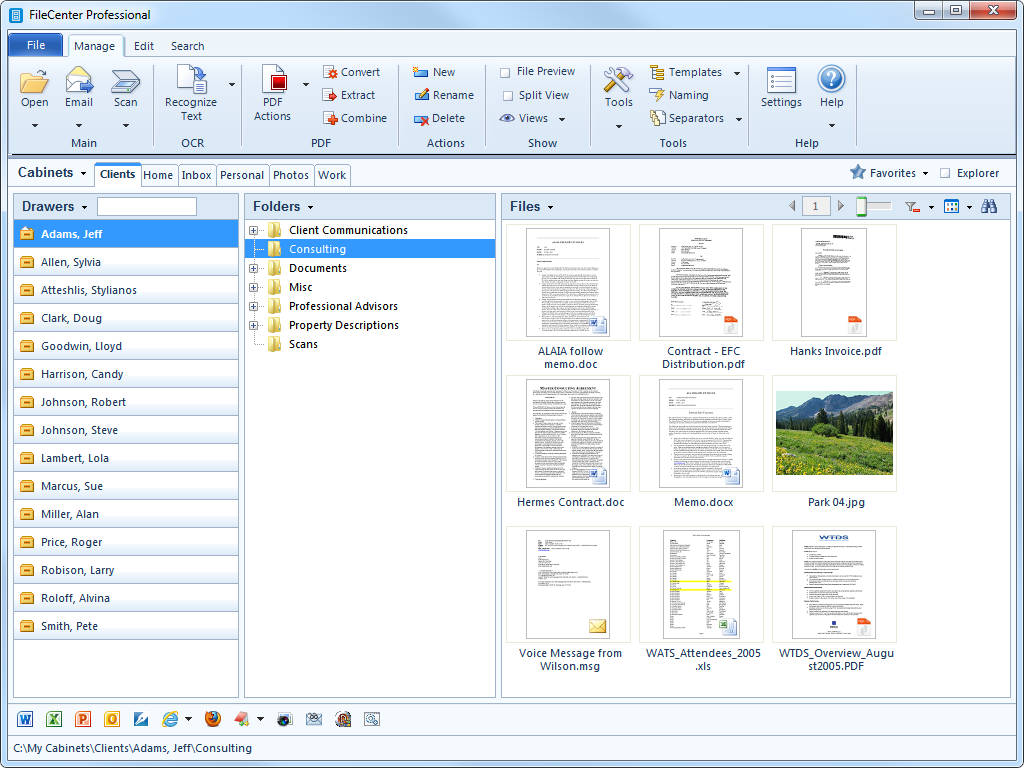
Task: Adjust the thumbnail size slider
Action: (861, 206)
